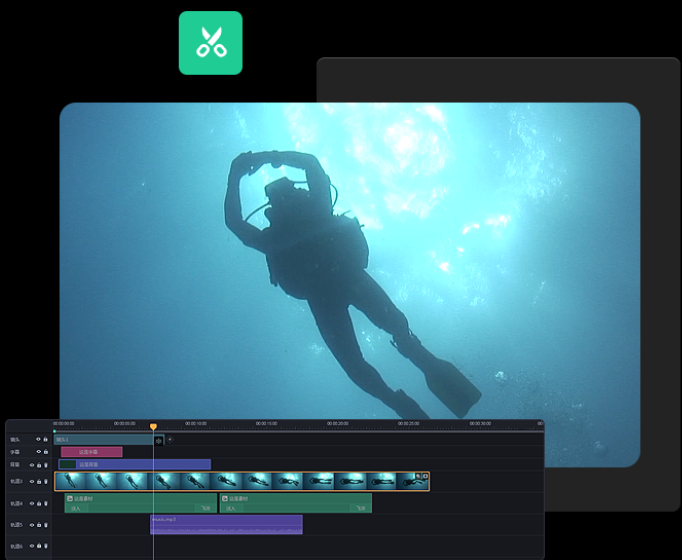Delete 轨道3 using its trash icon
Viewport: 682px width, 560px height.
pyautogui.click(x=46, y=482)
